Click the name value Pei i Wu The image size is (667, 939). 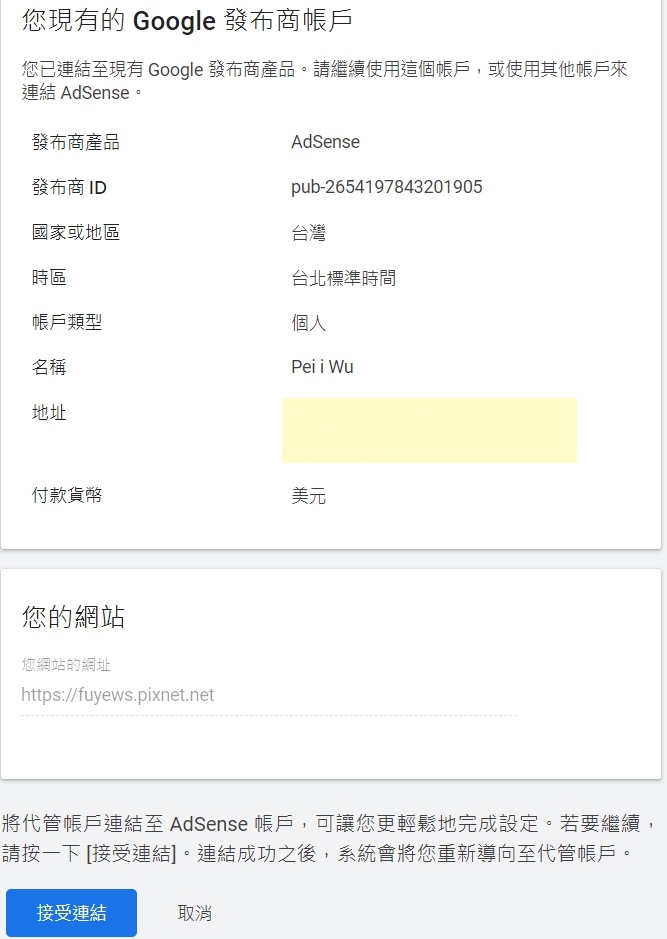click(x=322, y=367)
